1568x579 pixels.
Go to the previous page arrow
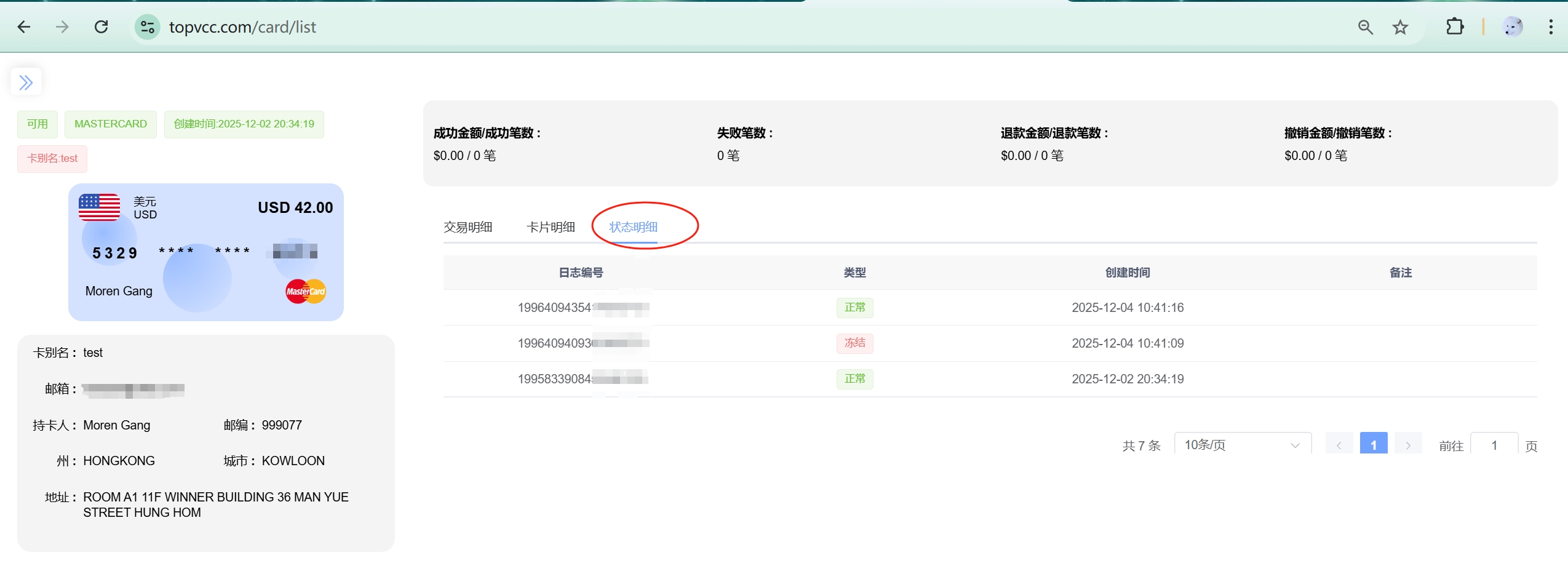coord(1339,445)
